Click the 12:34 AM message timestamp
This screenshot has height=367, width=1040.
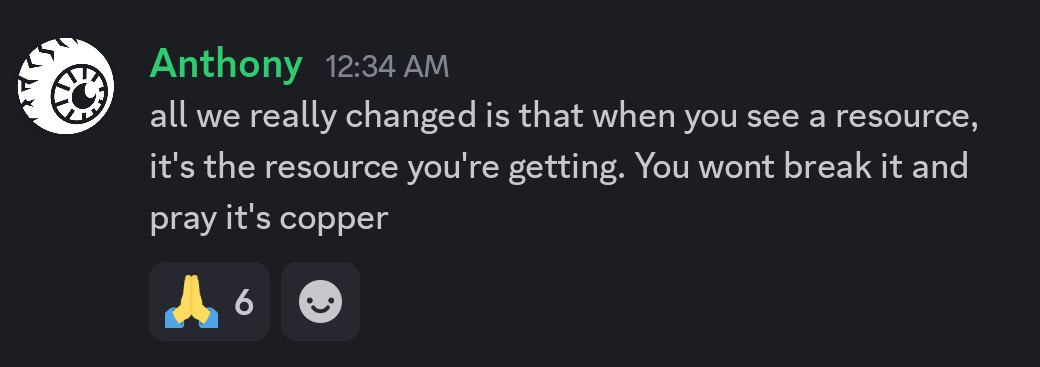pos(387,67)
